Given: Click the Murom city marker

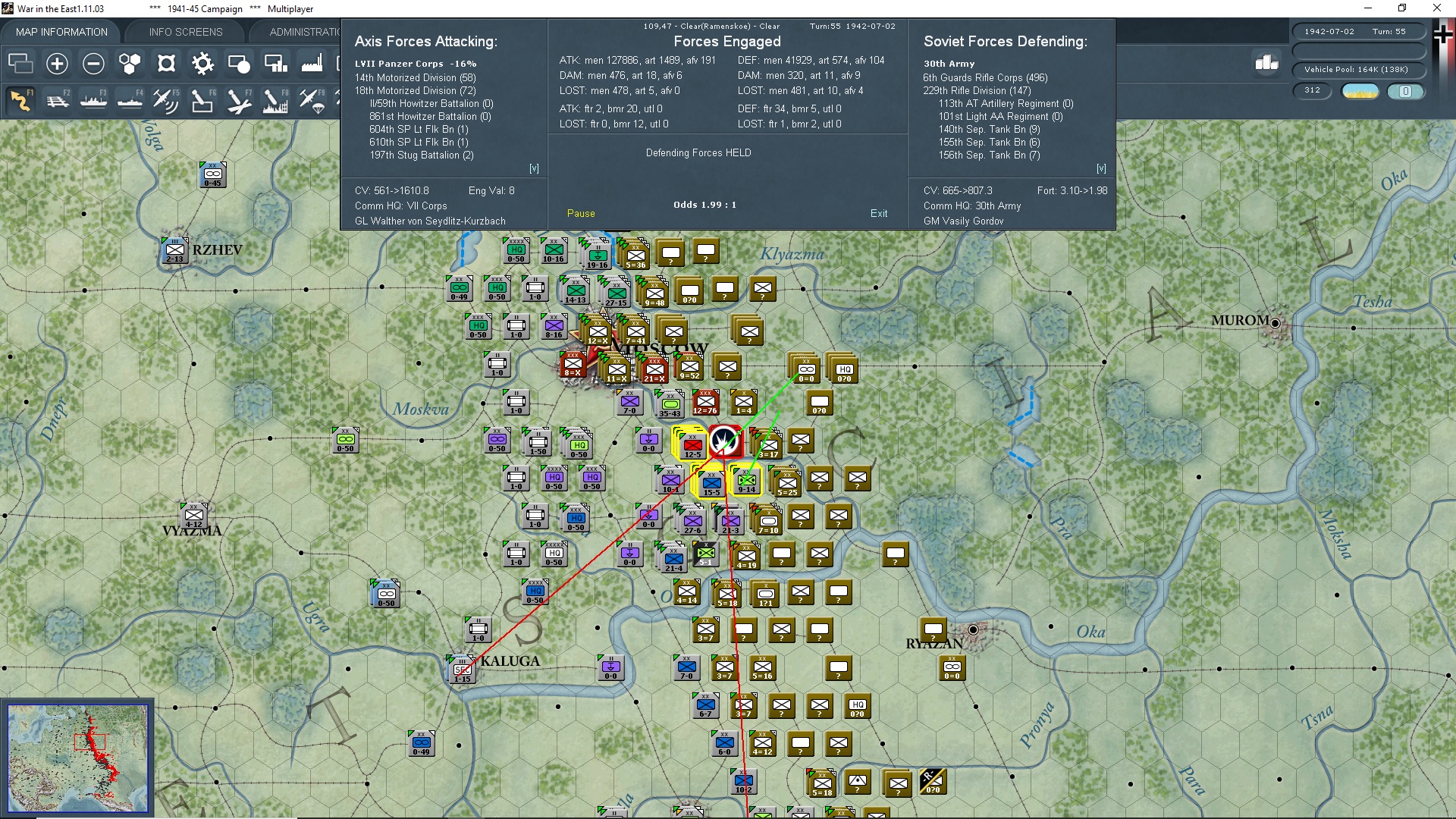Looking at the screenshot, I should (x=1276, y=324).
